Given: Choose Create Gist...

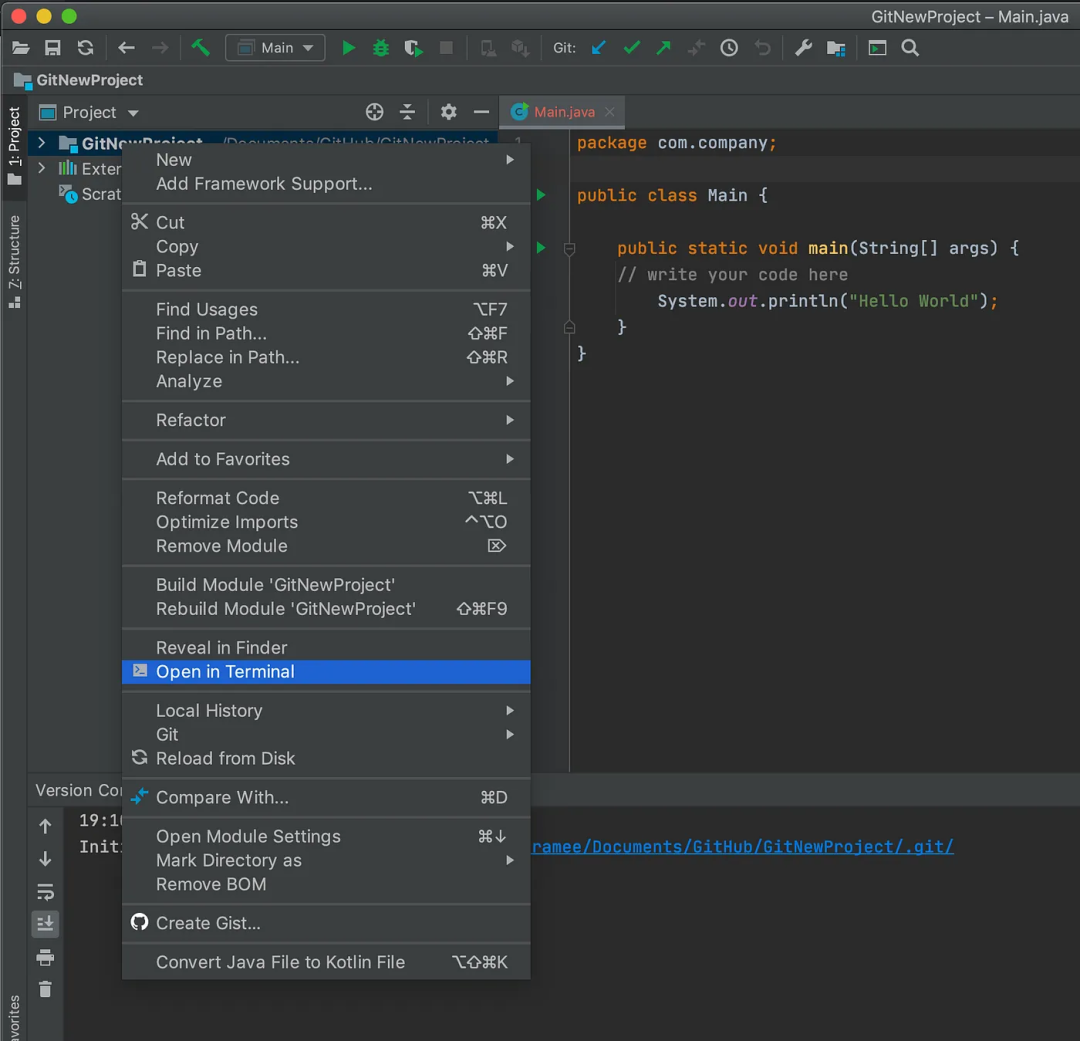Looking at the screenshot, I should pyautogui.click(x=326, y=923).
